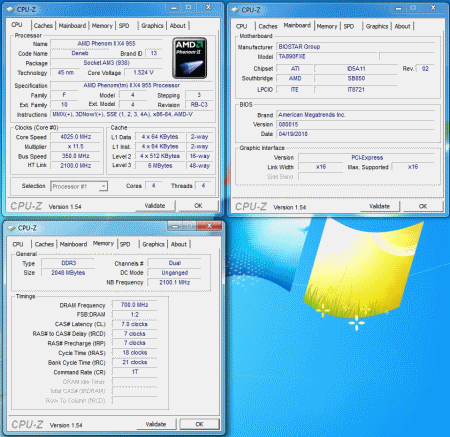This screenshot has width=450, height=437.
Task: Click the DRAM Frequency value 700.0 MHz
Action: pos(135,305)
